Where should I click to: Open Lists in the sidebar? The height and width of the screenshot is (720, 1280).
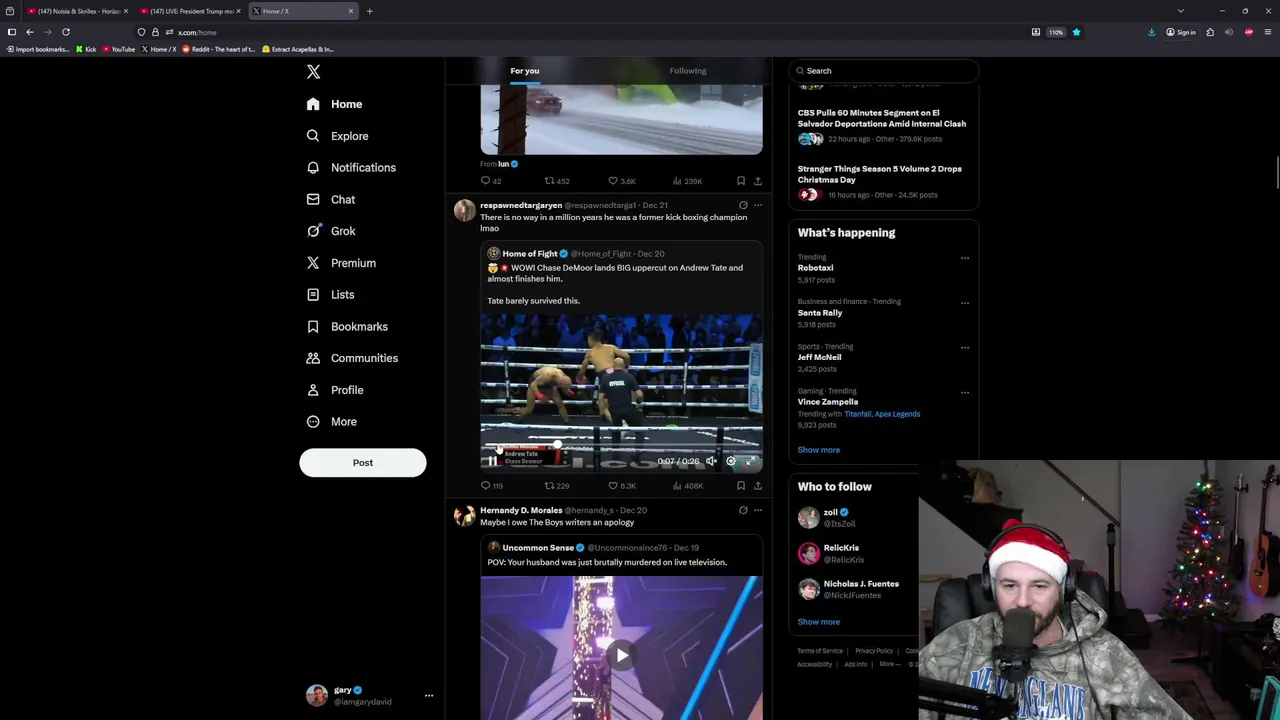click(330, 295)
